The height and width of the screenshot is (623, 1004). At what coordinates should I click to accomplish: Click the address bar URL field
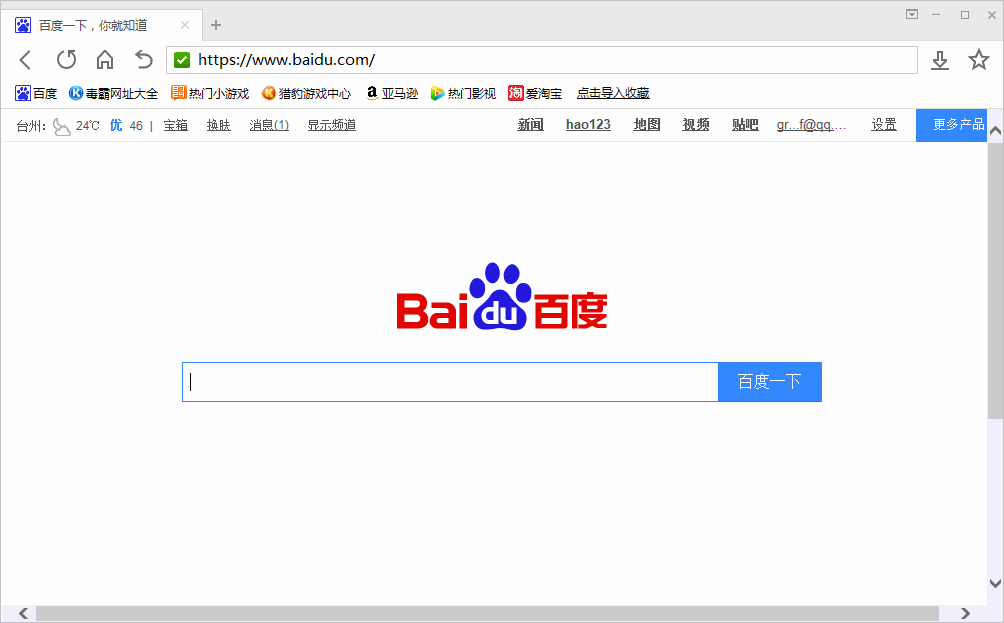542,60
